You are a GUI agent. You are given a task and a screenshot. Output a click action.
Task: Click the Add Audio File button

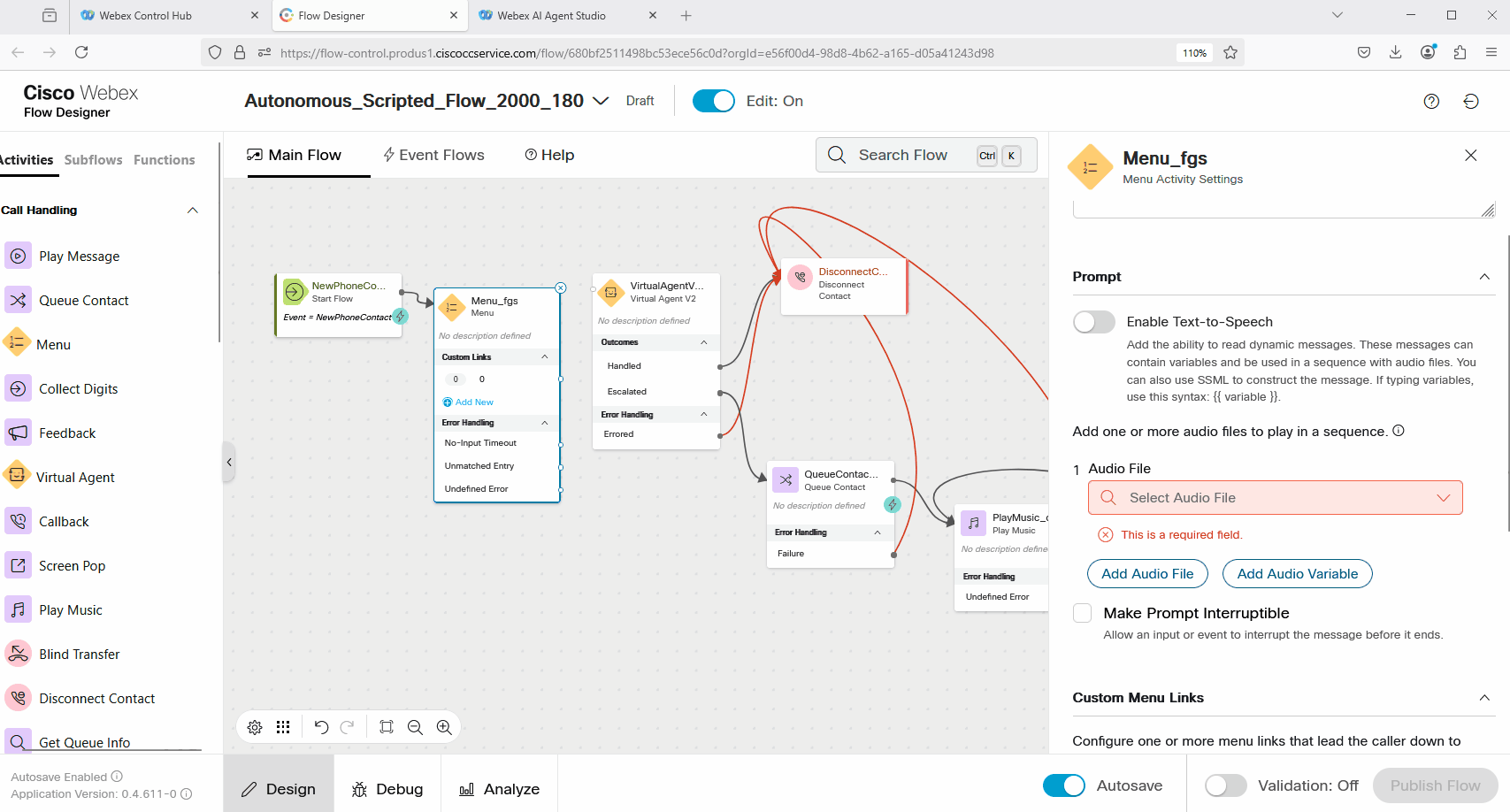1146,574
